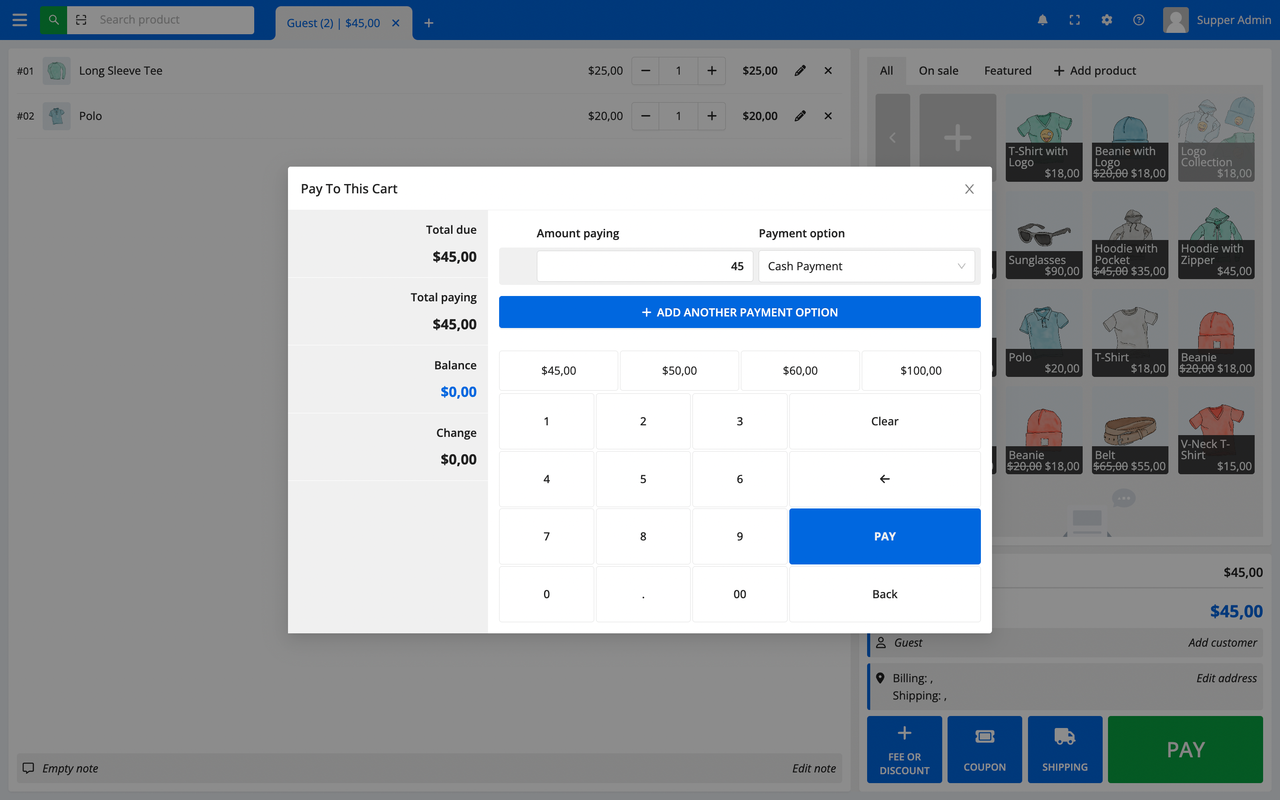Open the notifications bell
Image resolution: width=1280 pixels, height=800 pixels.
[1043, 20]
